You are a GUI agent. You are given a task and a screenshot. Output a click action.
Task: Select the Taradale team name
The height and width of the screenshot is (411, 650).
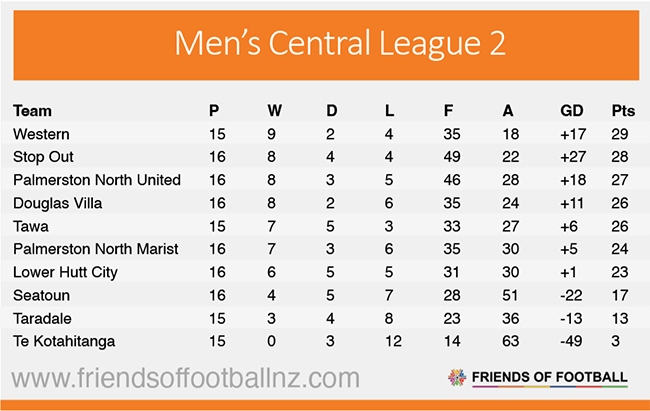coord(43,318)
